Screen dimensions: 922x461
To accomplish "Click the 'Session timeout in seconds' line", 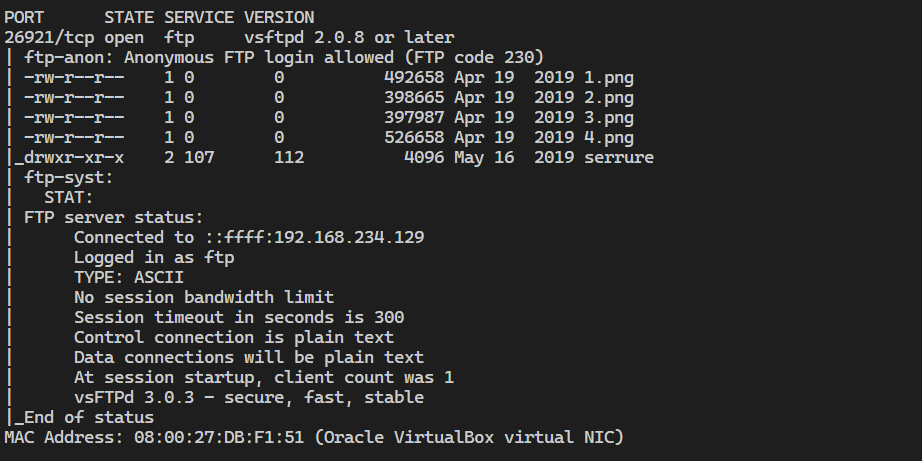I will point(239,318).
